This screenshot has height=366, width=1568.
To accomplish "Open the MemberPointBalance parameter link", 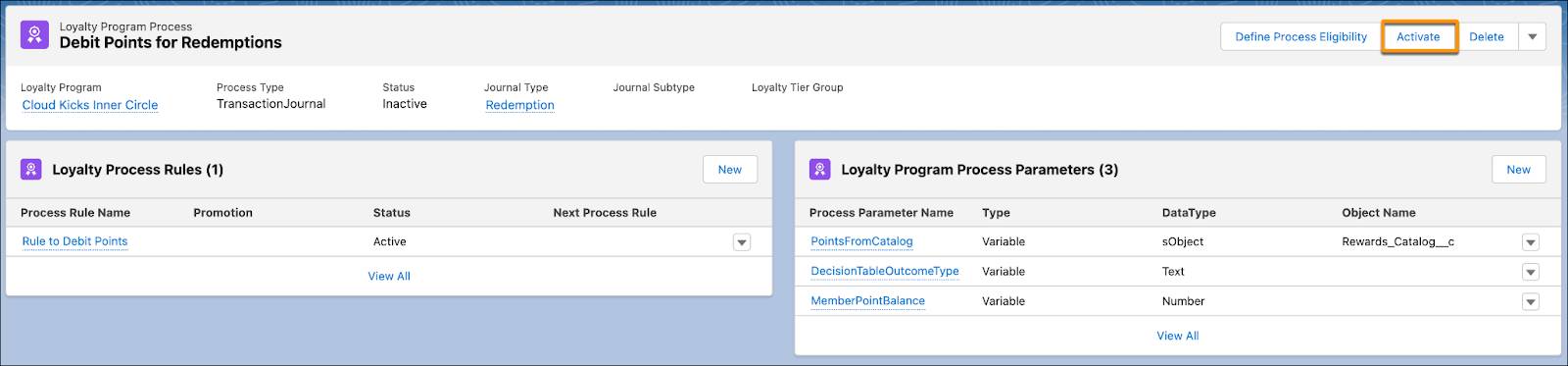I will click(x=867, y=301).
